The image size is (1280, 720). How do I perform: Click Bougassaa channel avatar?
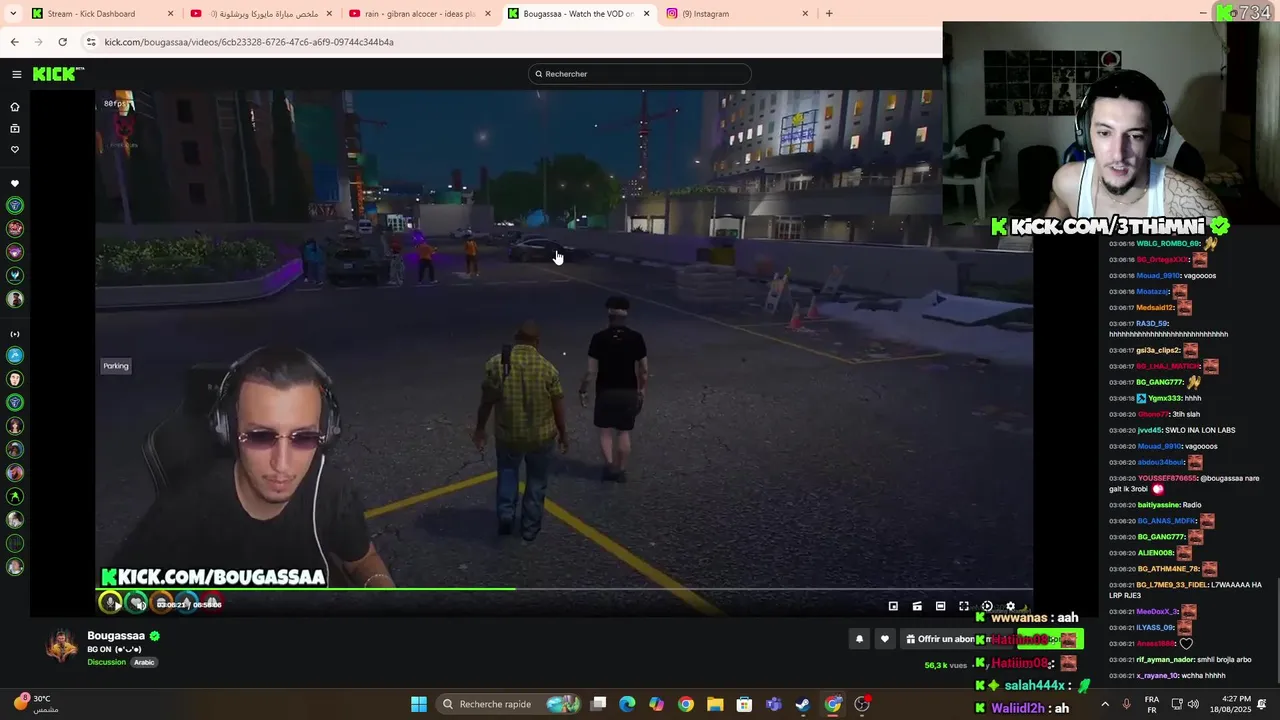pyautogui.click(x=62, y=646)
